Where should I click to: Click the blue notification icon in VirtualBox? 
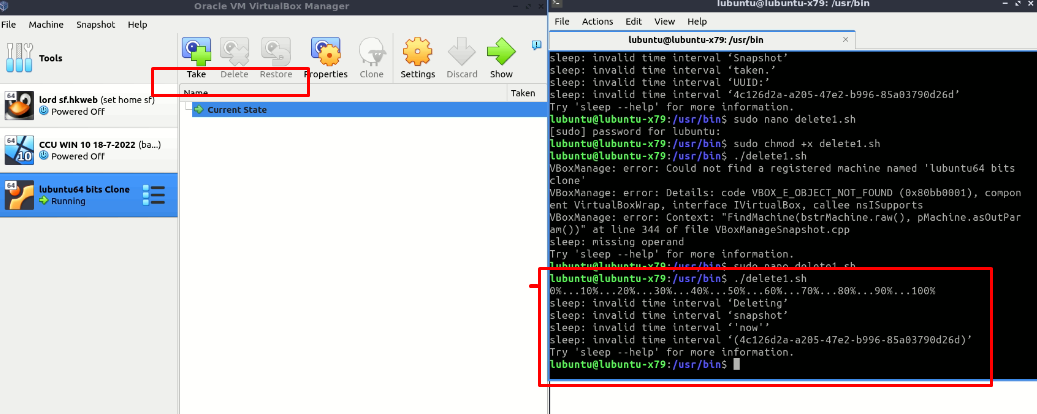(x=536, y=45)
